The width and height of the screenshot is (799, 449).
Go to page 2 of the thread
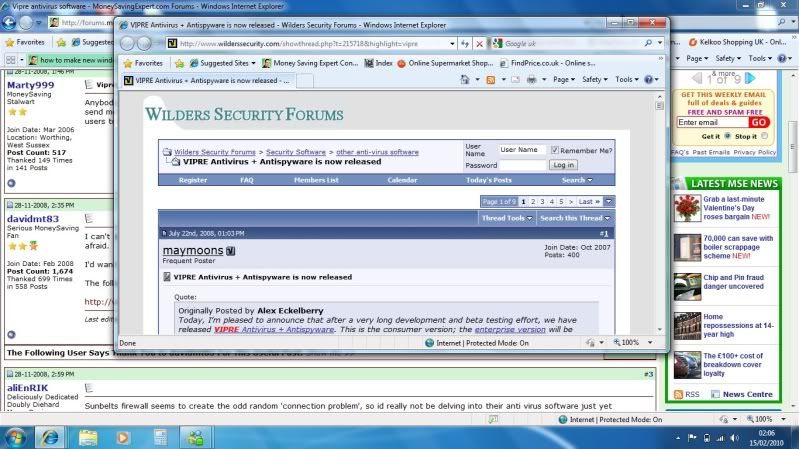pyautogui.click(x=533, y=202)
